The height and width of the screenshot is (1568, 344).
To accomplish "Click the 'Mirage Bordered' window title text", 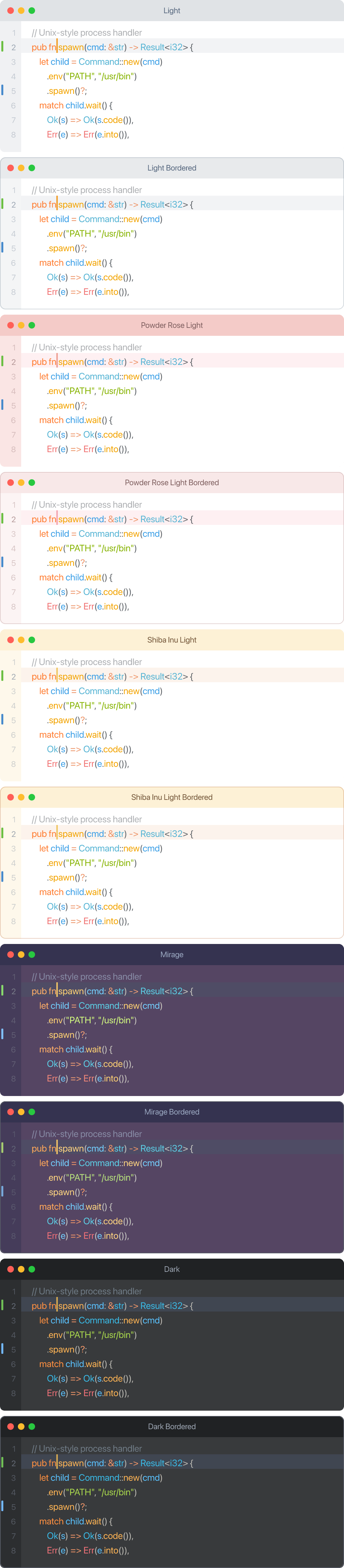I will pyautogui.click(x=172, y=1112).
